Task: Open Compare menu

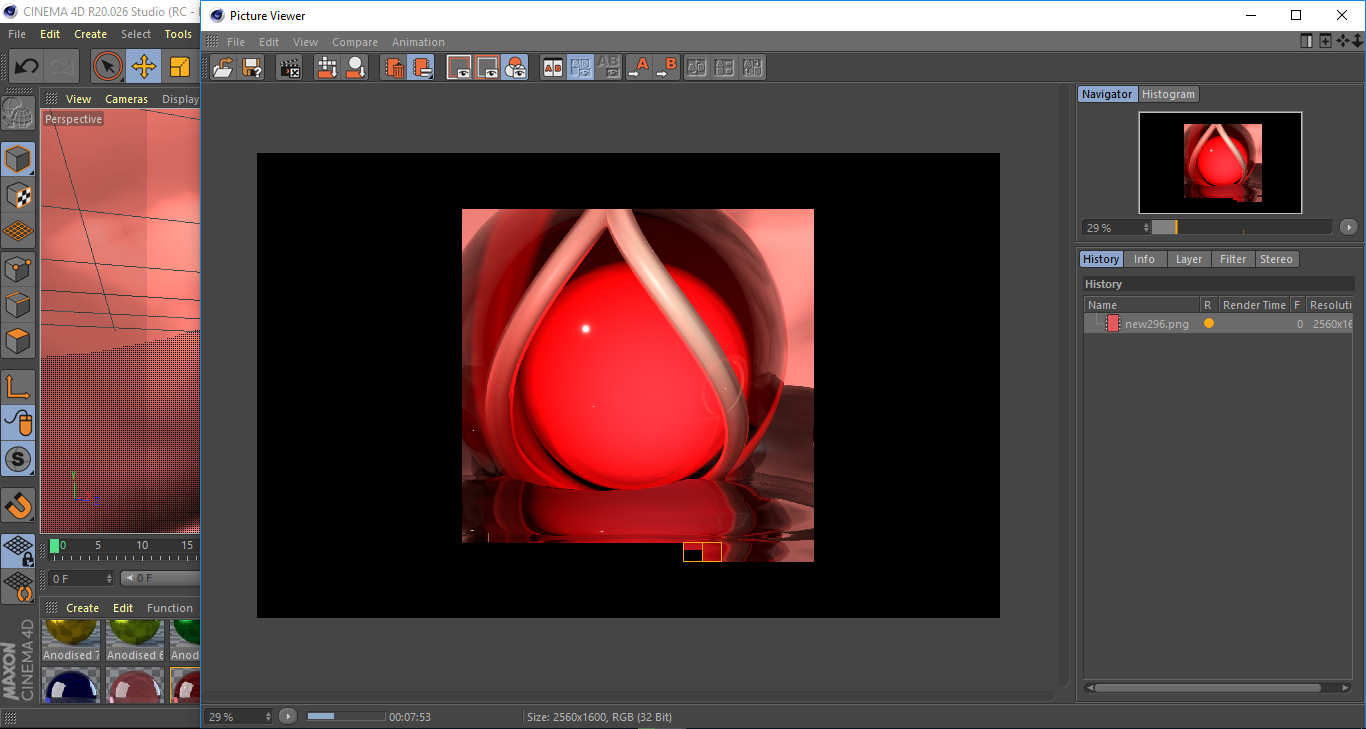Action: pyautogui.click(x=355, y=42)
